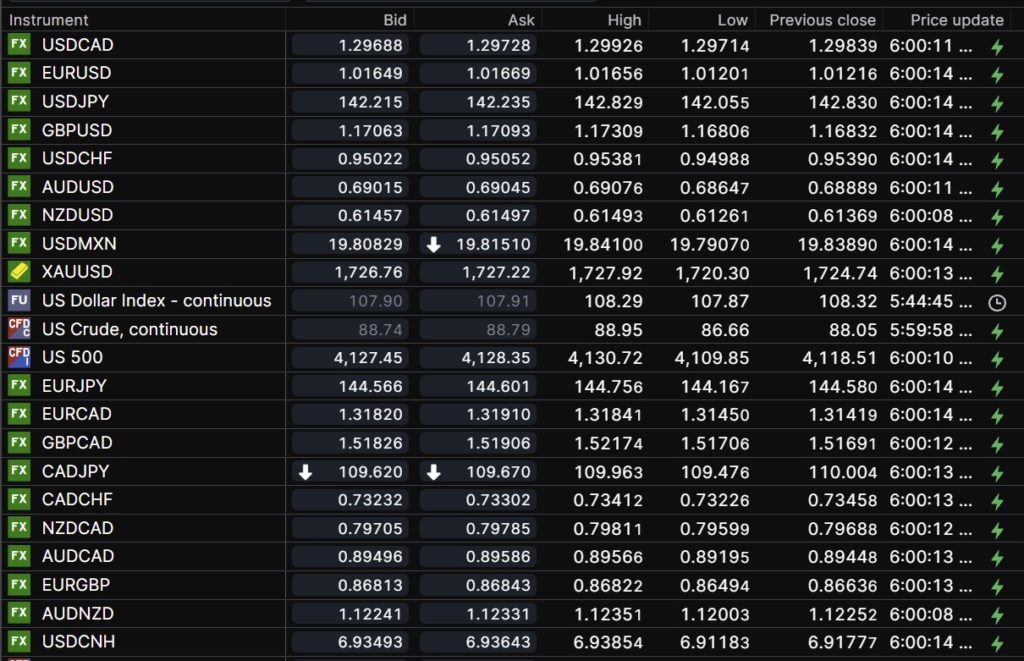1024x661 pixels.
Task: Click the EURUSD ask price 1.01669
Action: 479,74
